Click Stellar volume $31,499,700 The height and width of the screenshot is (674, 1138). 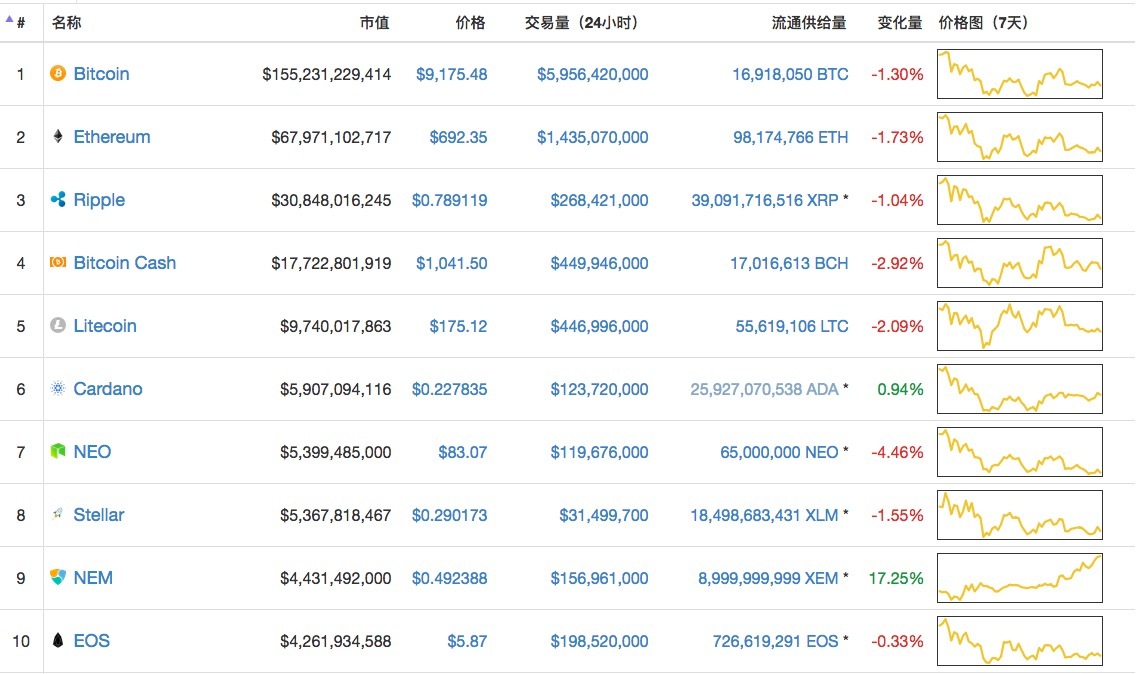603,516
